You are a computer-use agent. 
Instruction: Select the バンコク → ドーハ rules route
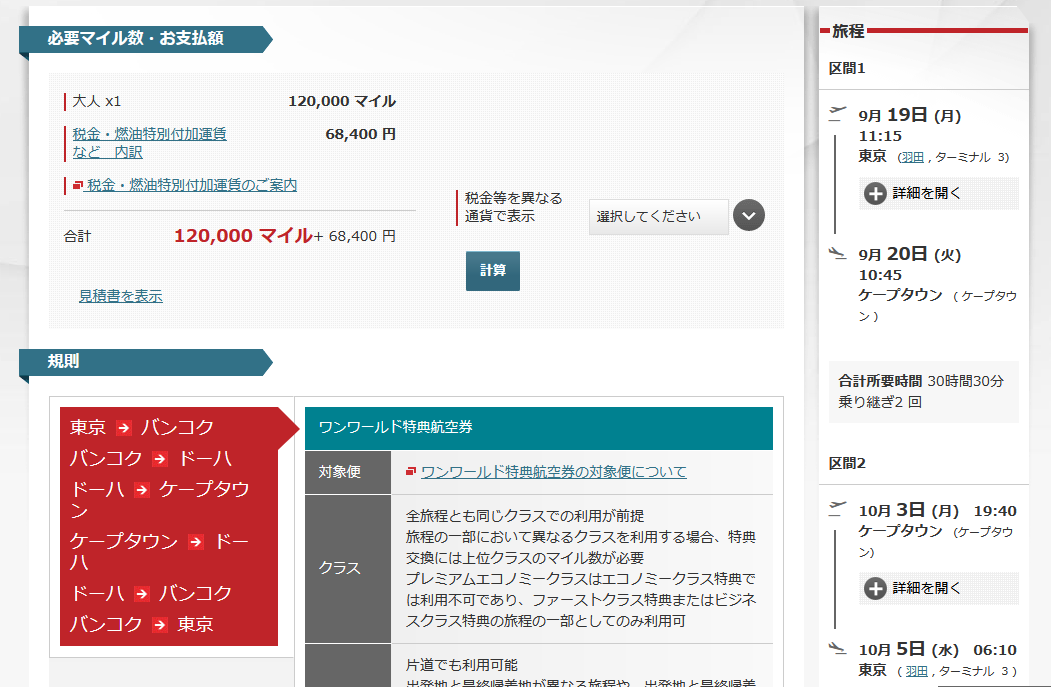151,458
